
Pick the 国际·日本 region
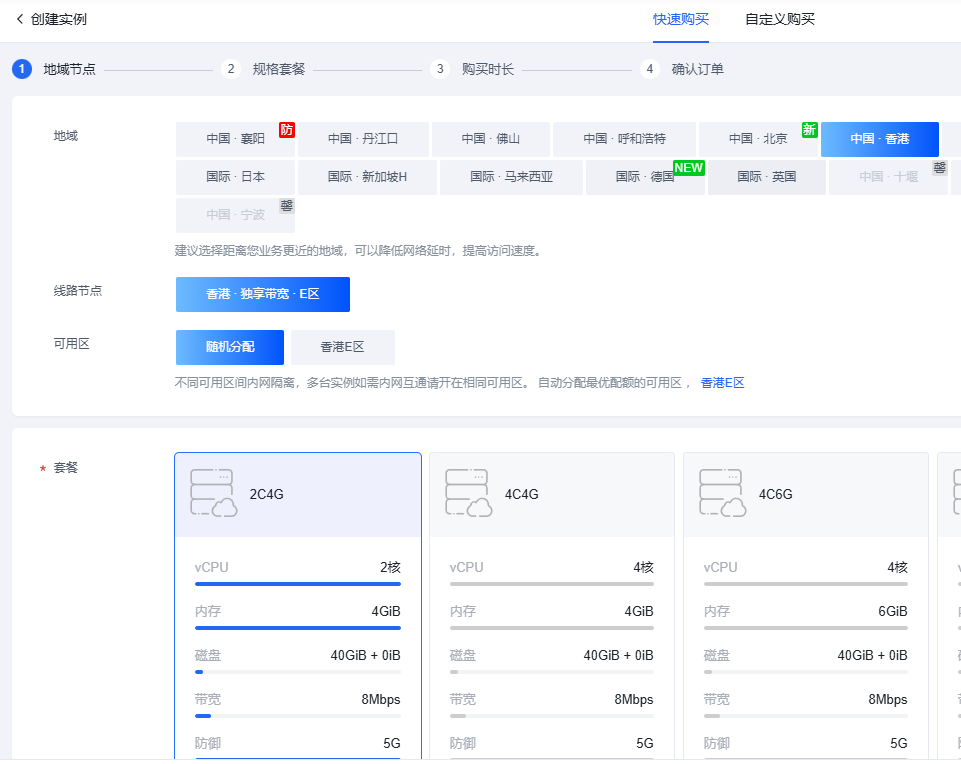click(235, 177)
